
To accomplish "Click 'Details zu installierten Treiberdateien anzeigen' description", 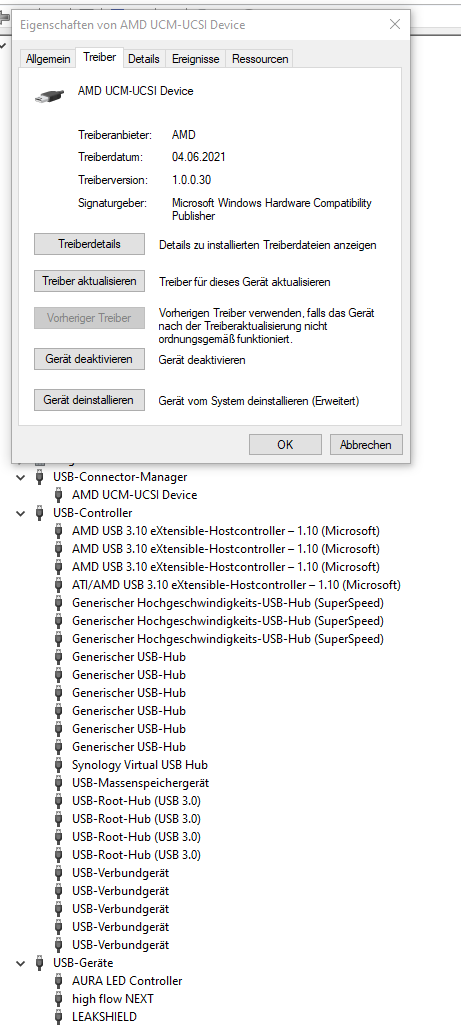I will pos(267,245).
